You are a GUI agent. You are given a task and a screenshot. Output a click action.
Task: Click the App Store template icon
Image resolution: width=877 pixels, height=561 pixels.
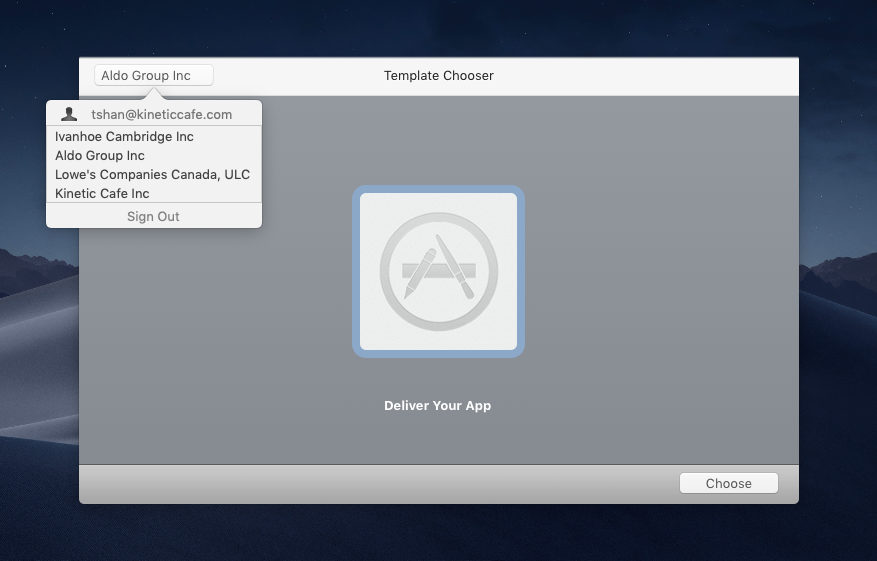(x=438, y=271)
